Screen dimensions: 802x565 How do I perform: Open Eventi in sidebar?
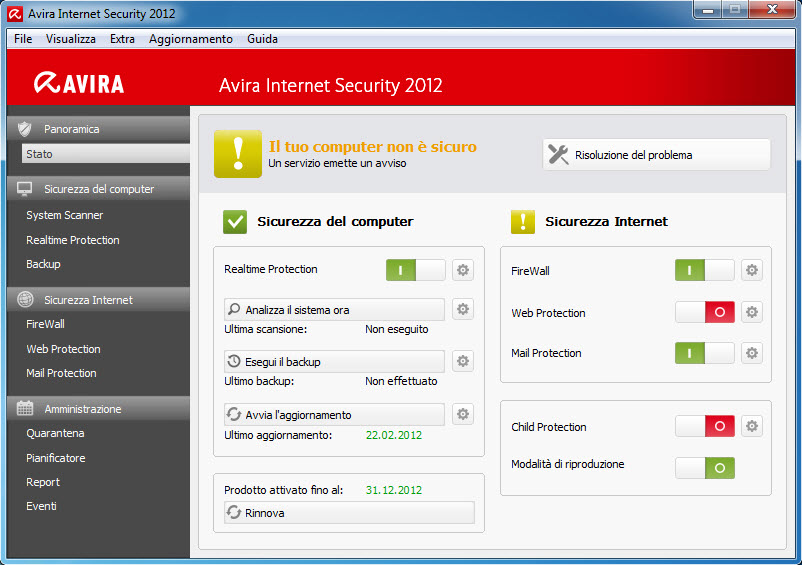point(41,506)
